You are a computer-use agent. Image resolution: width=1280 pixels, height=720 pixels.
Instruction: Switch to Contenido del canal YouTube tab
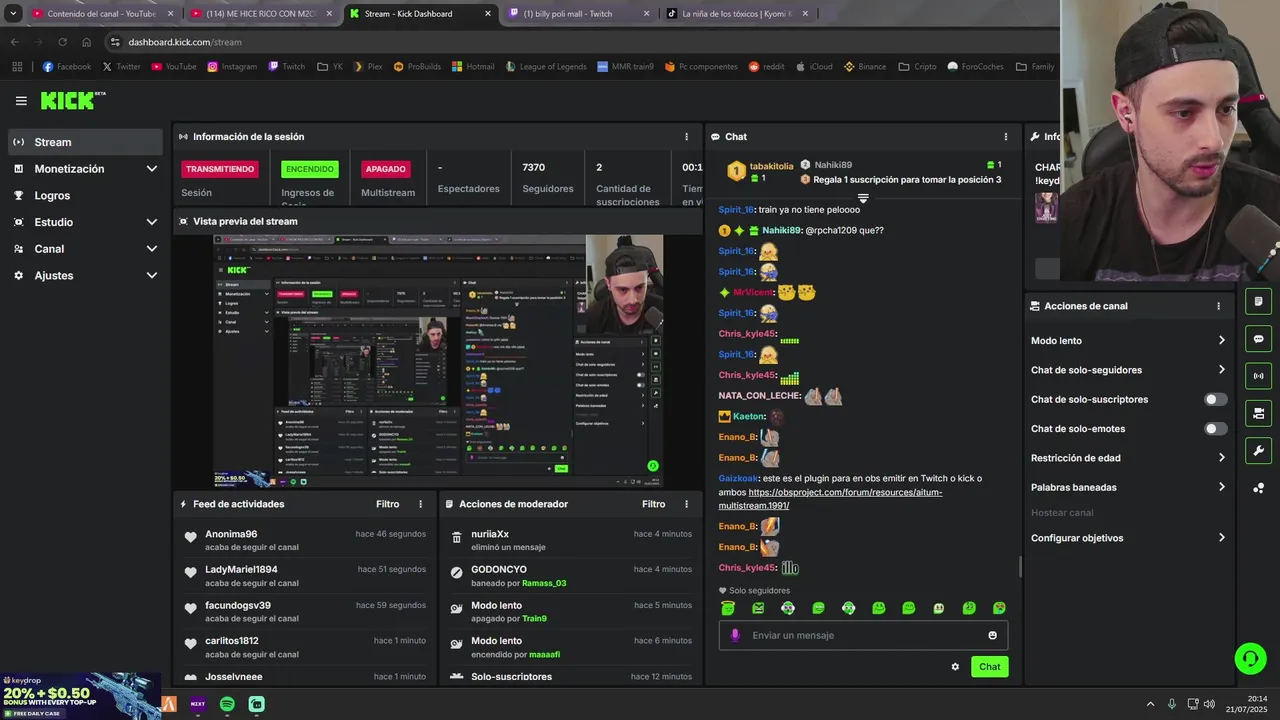pyautogui.click(x=100, y=14)
